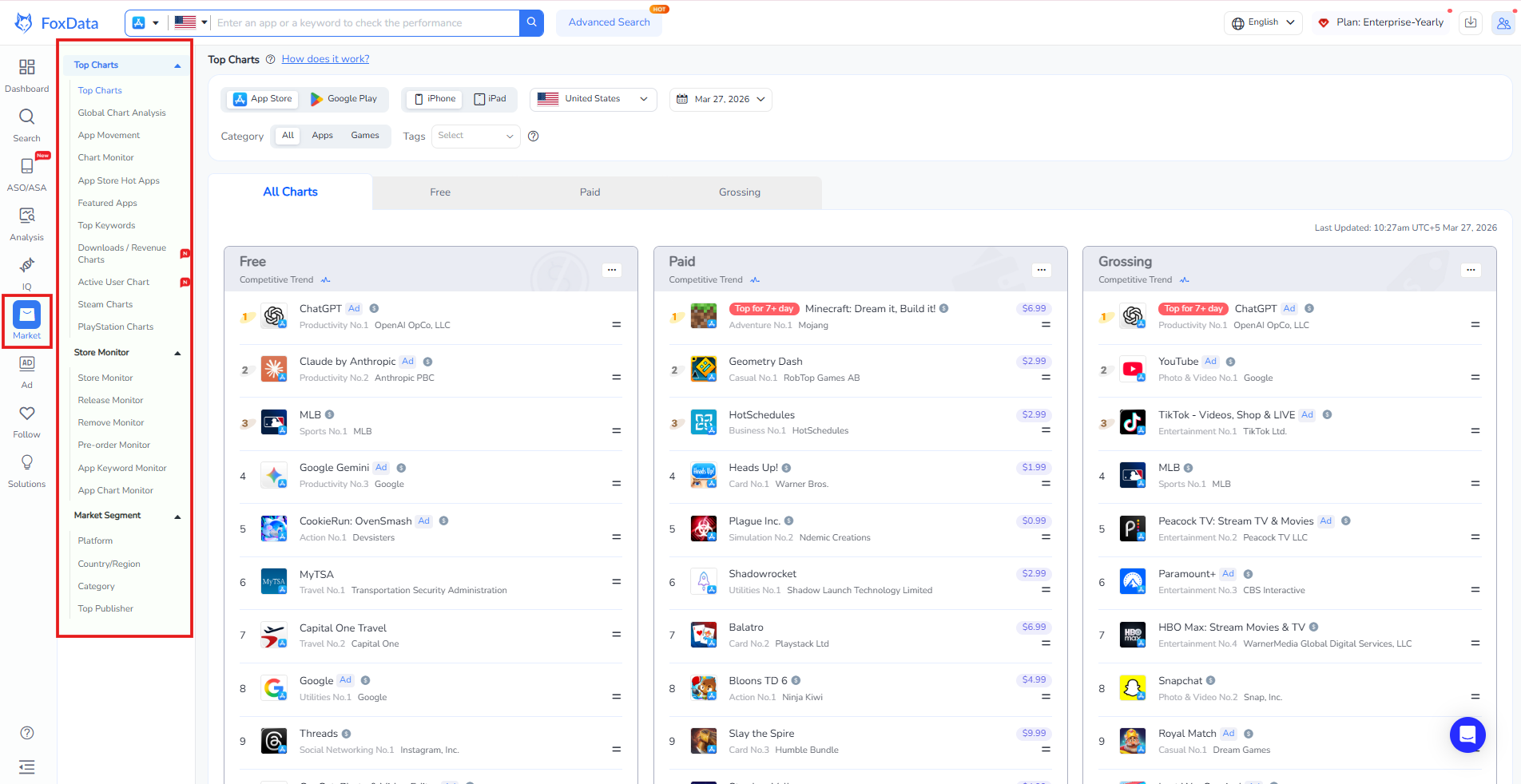Open the chat support bubble
The width and height of the screenshot is (1521, 784).
(1467, 735)
